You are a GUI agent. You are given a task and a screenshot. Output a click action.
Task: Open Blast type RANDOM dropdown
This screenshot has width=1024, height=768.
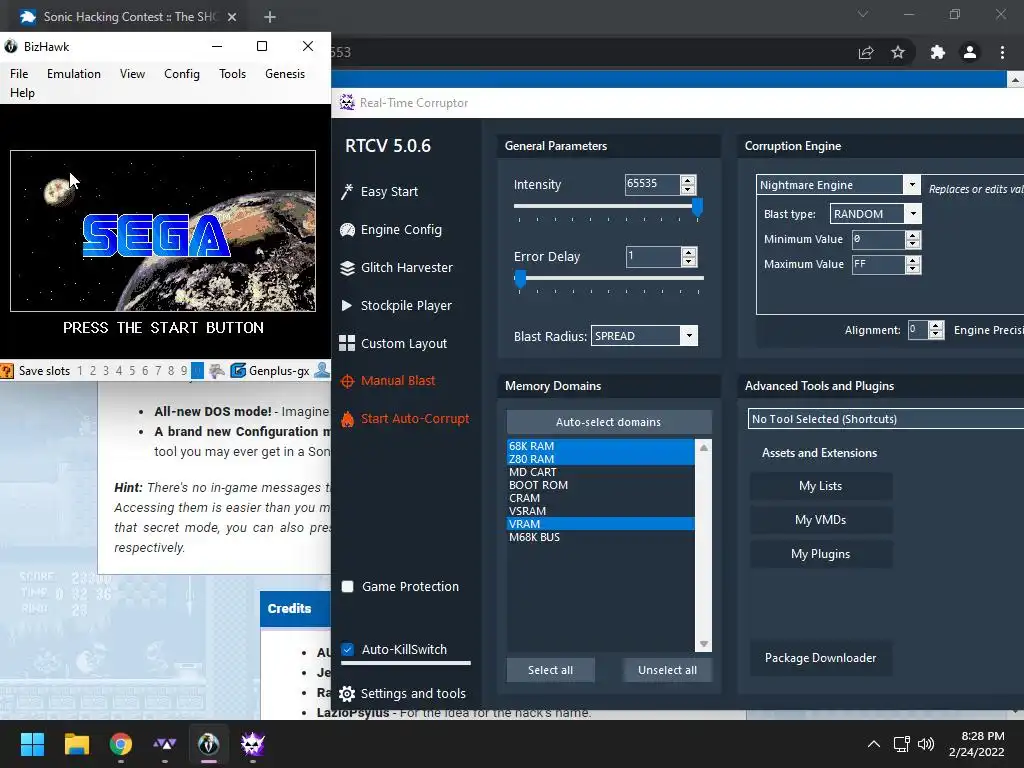pyautogui.click(x=914, y=214)
